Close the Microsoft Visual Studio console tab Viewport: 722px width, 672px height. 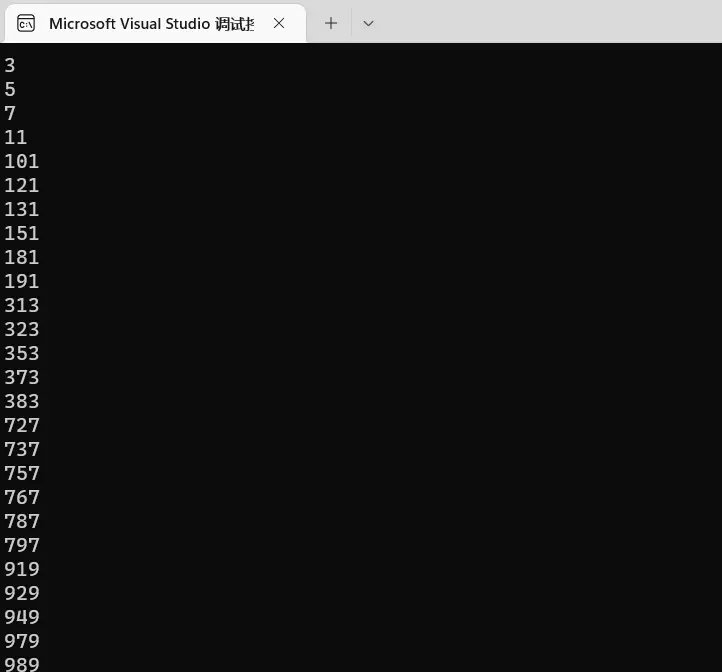pyautogui.click(x=279, y=23)
